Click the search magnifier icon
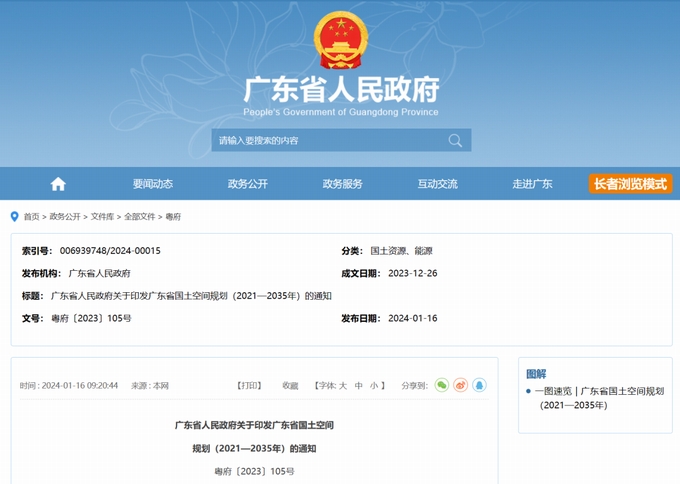 [455, 140]
